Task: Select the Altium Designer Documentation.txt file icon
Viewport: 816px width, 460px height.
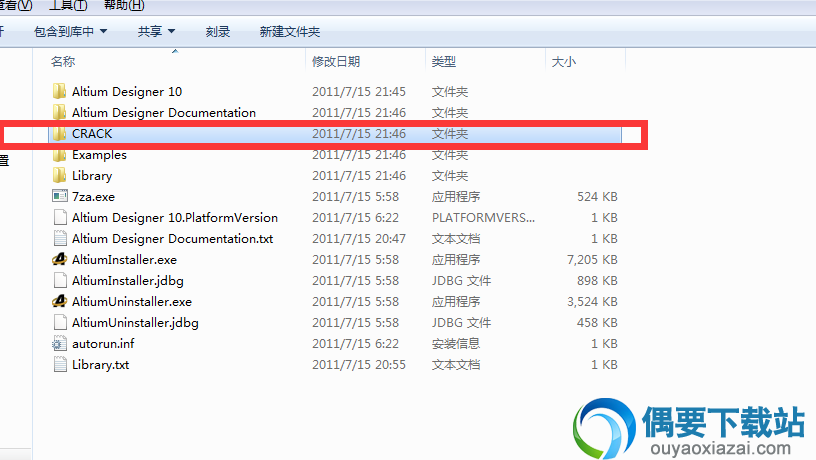Action: pos(60,238)
